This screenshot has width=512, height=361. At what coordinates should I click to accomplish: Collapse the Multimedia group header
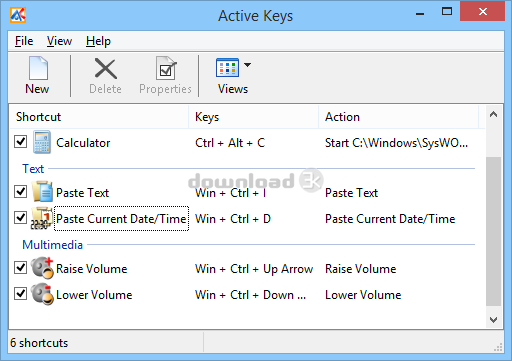coord(52,245)
